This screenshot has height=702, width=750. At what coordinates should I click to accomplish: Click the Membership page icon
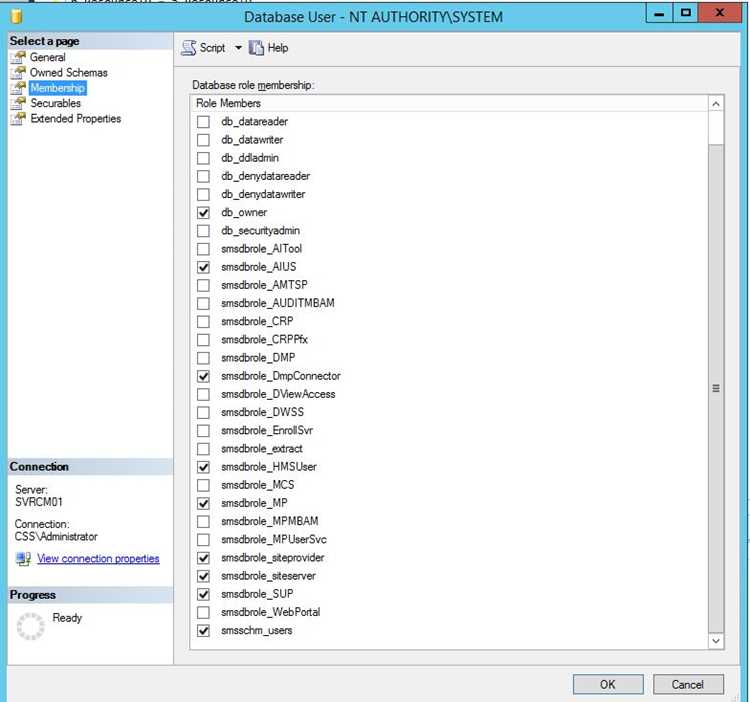click(x=18, y=88)
